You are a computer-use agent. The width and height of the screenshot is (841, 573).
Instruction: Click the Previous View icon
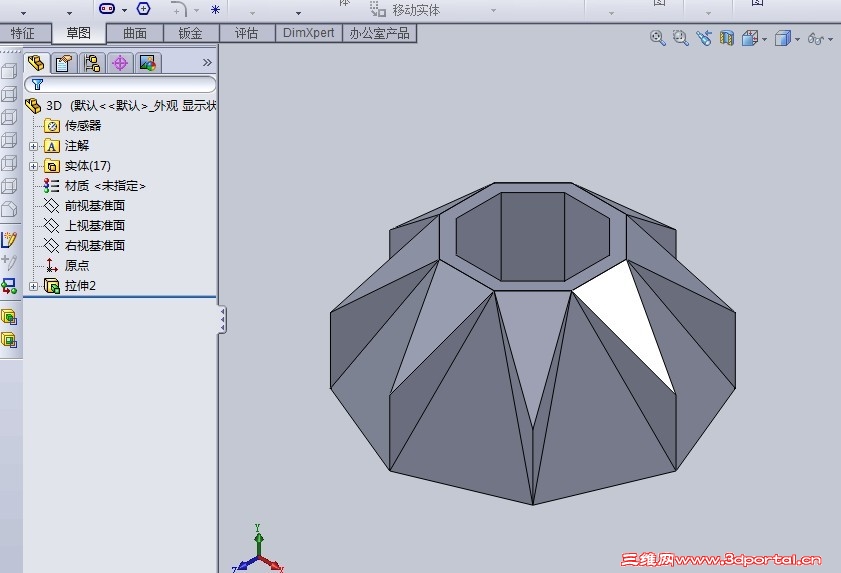coord(704,38)
